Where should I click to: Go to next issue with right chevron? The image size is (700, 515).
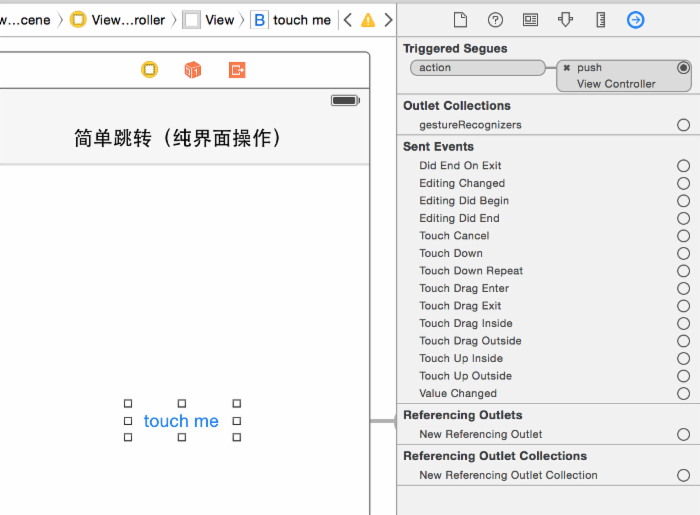pyautogui.click(x=388, y=20)
